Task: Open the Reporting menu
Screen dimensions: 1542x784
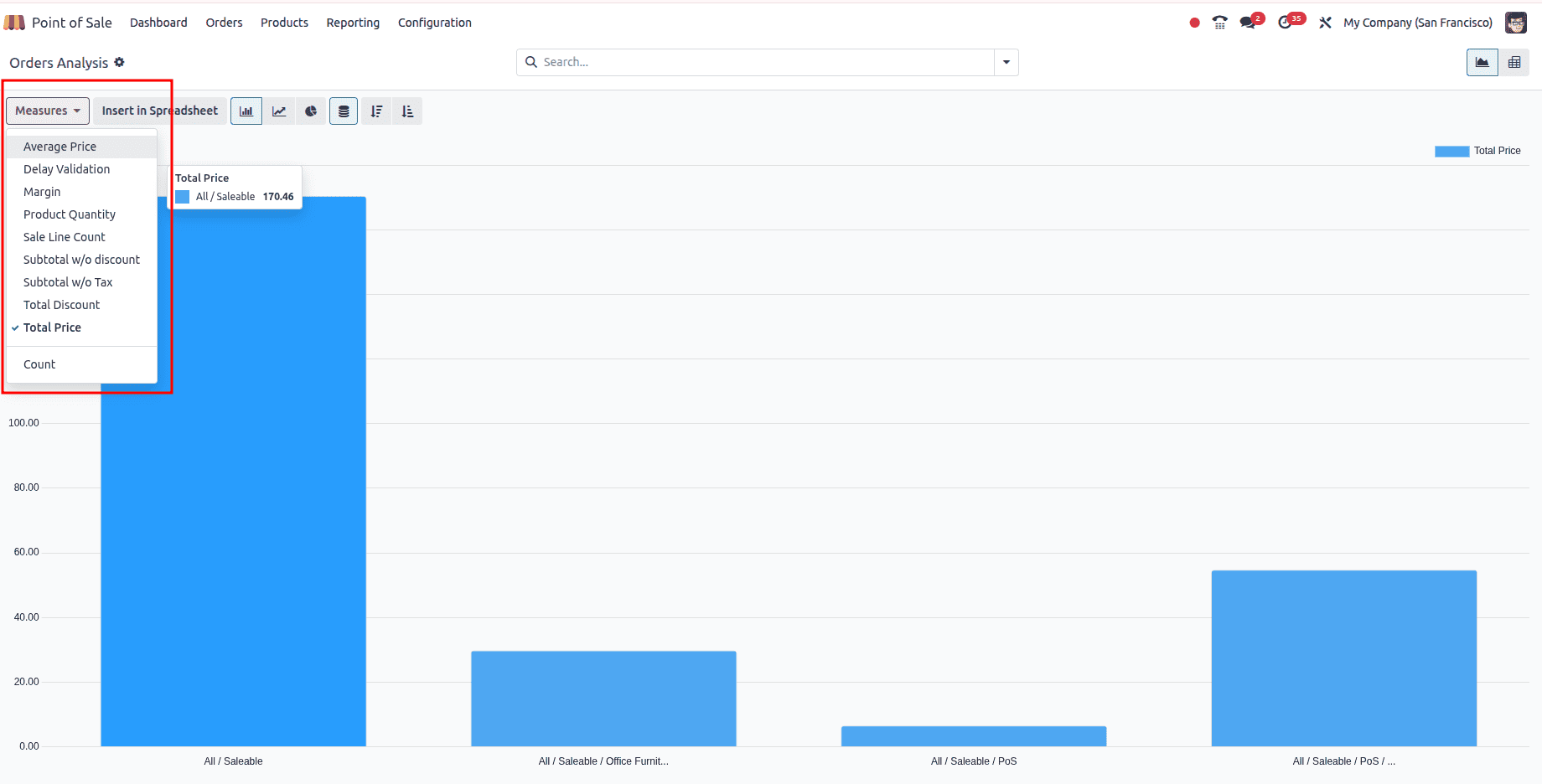Action: (x=353, y=23)
